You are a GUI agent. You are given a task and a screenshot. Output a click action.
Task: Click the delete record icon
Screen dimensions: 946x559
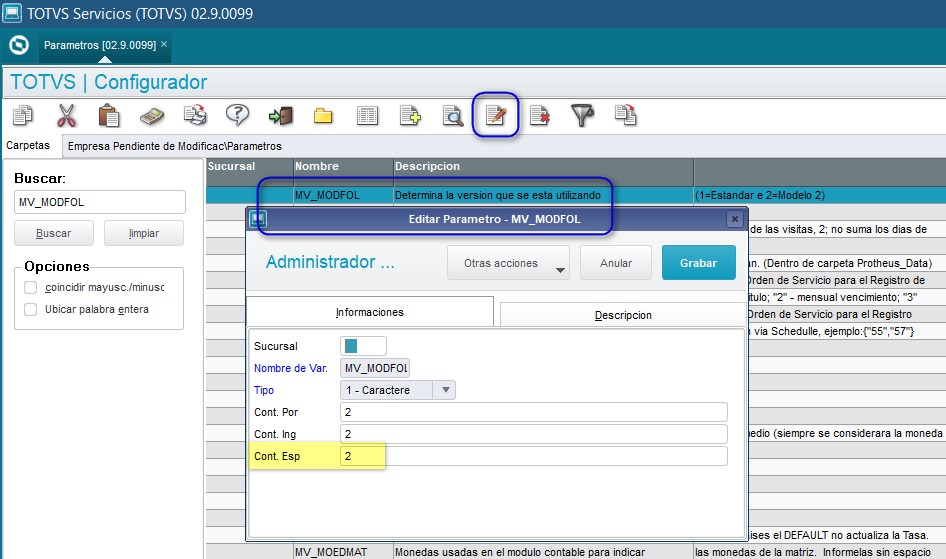(539, 115)
